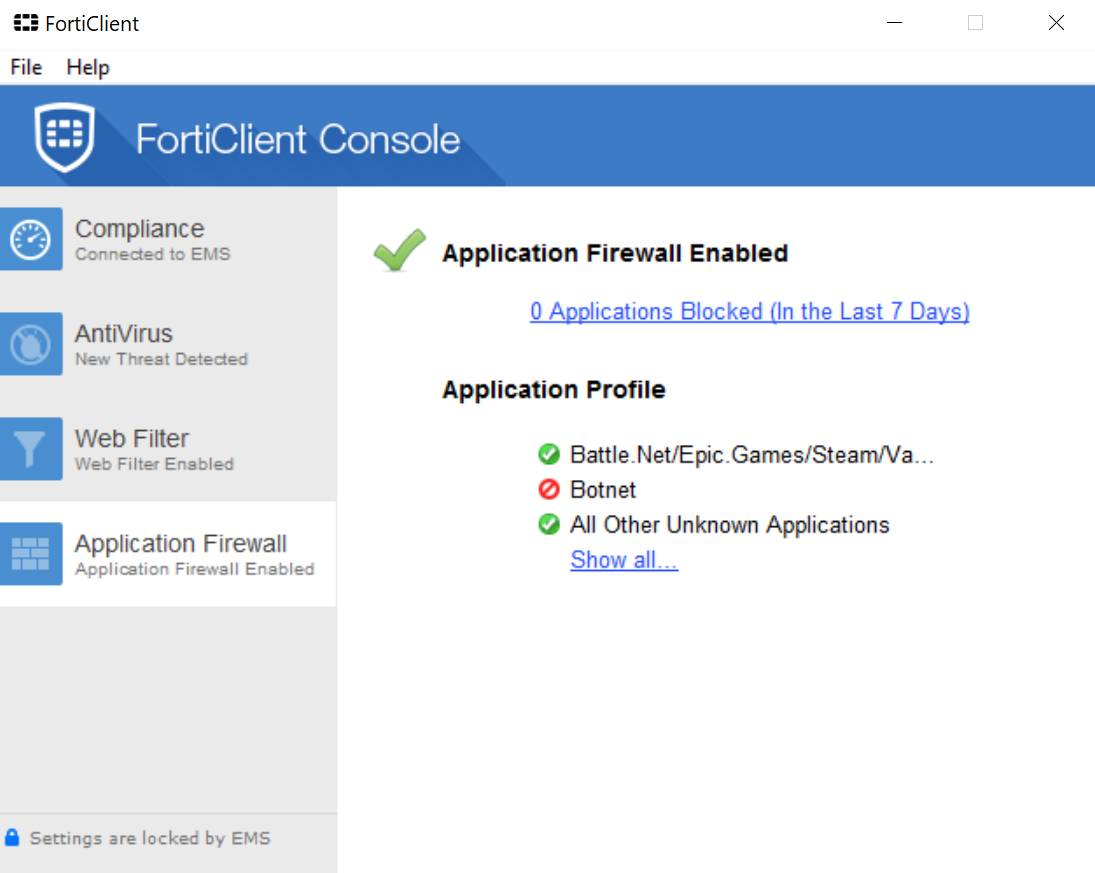
Task: Click the Battle.Net/Epic.Games/Steam profile entry
Action: point(751,455)
